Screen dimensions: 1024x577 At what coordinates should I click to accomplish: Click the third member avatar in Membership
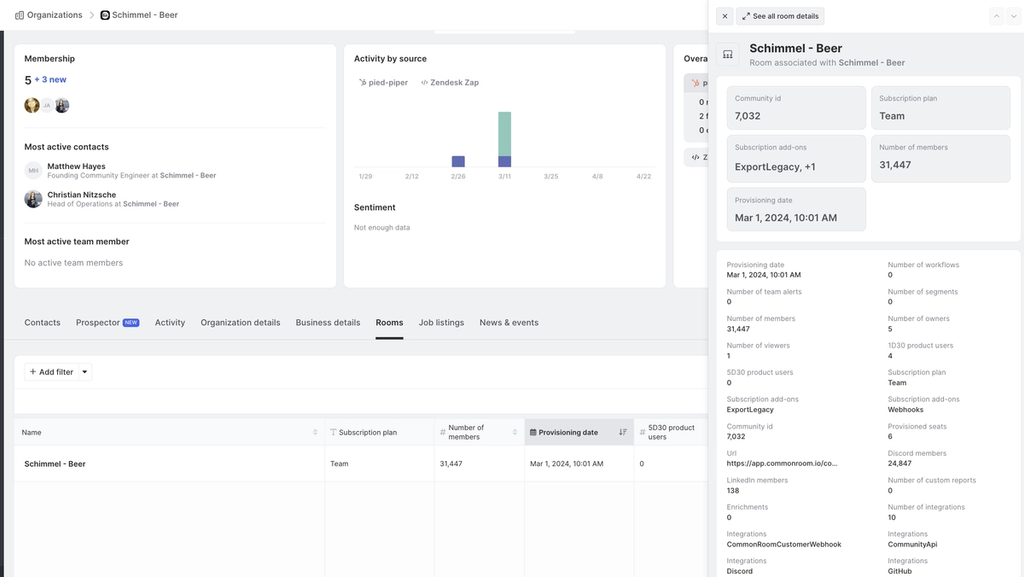pyautogui.click(x=62, y=105)
